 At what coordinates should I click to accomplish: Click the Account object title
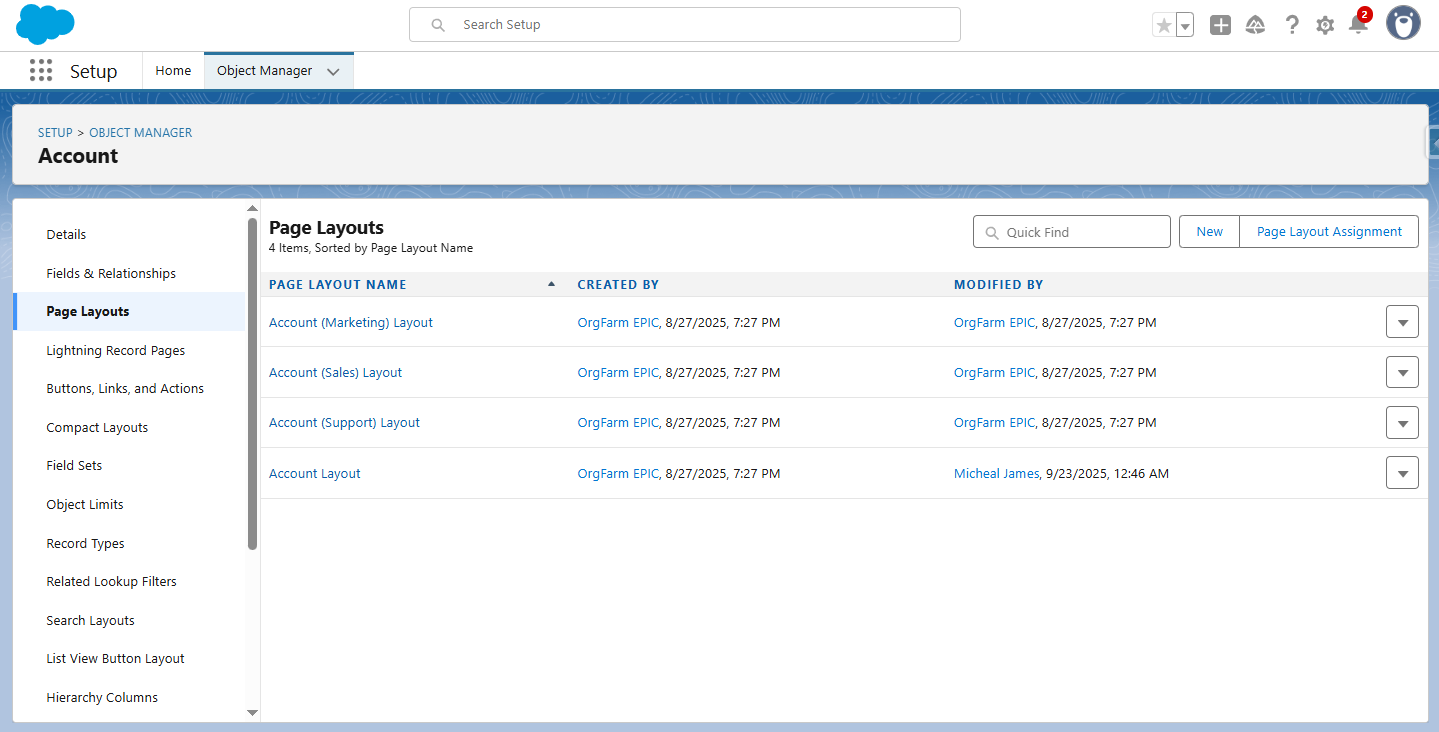click(78, 156)
